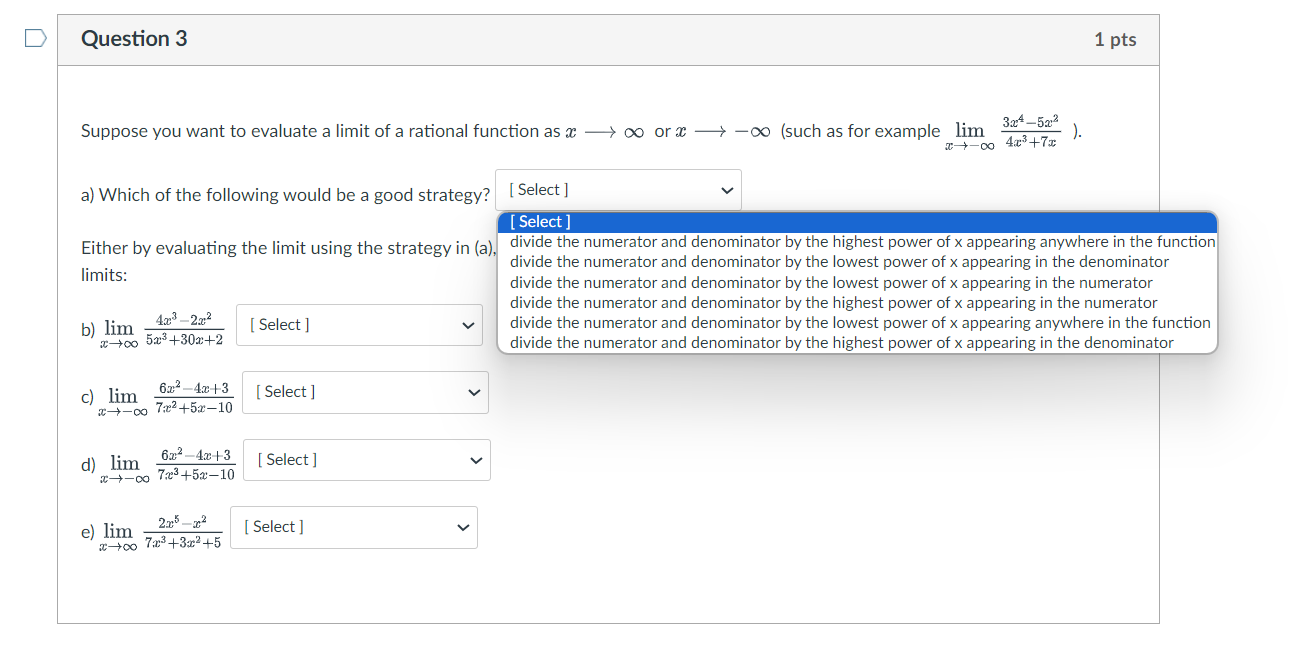Image resolution: width=1291 pixels, height=660 pixels.
Task: Click the Question 3 header title
Action: tap(134, 38)
